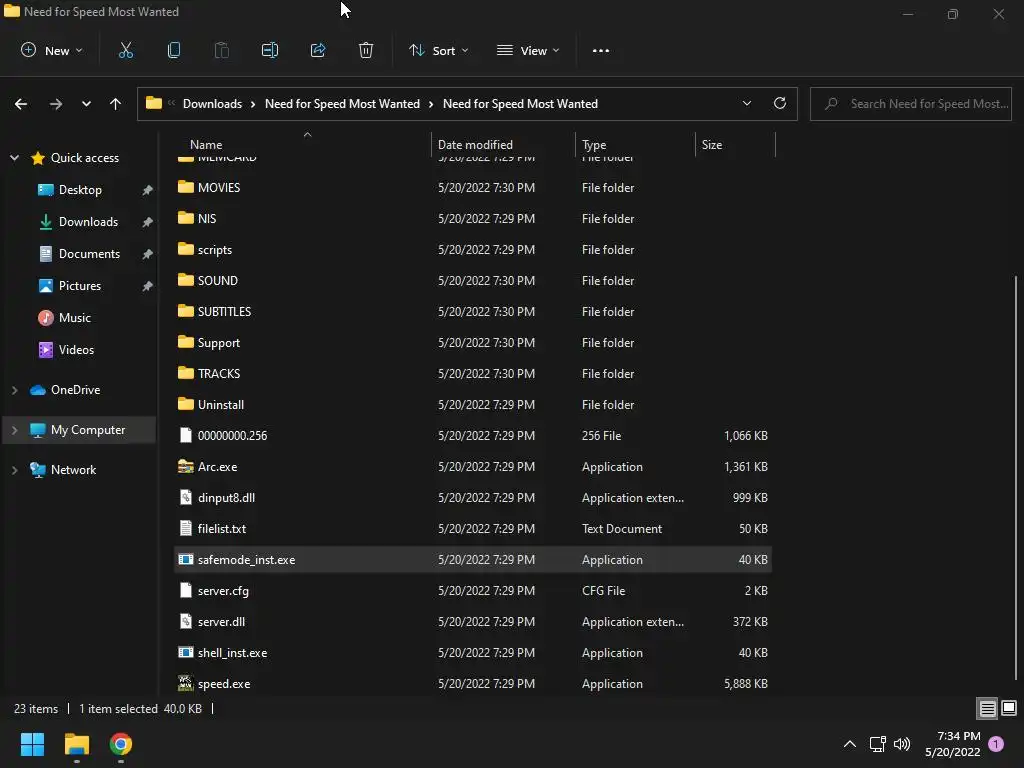Image resolution: width=1024 pixels, height=768 pixels.
Task: Open the New item dropdown
Action: tap(52, 50)
